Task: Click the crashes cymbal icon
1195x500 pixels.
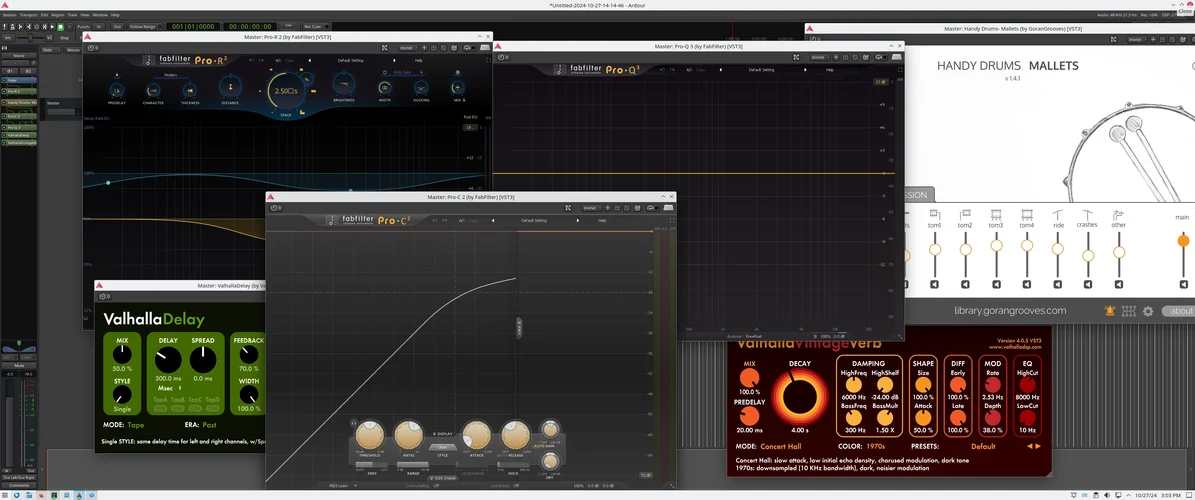Action: pos(1087,214)
